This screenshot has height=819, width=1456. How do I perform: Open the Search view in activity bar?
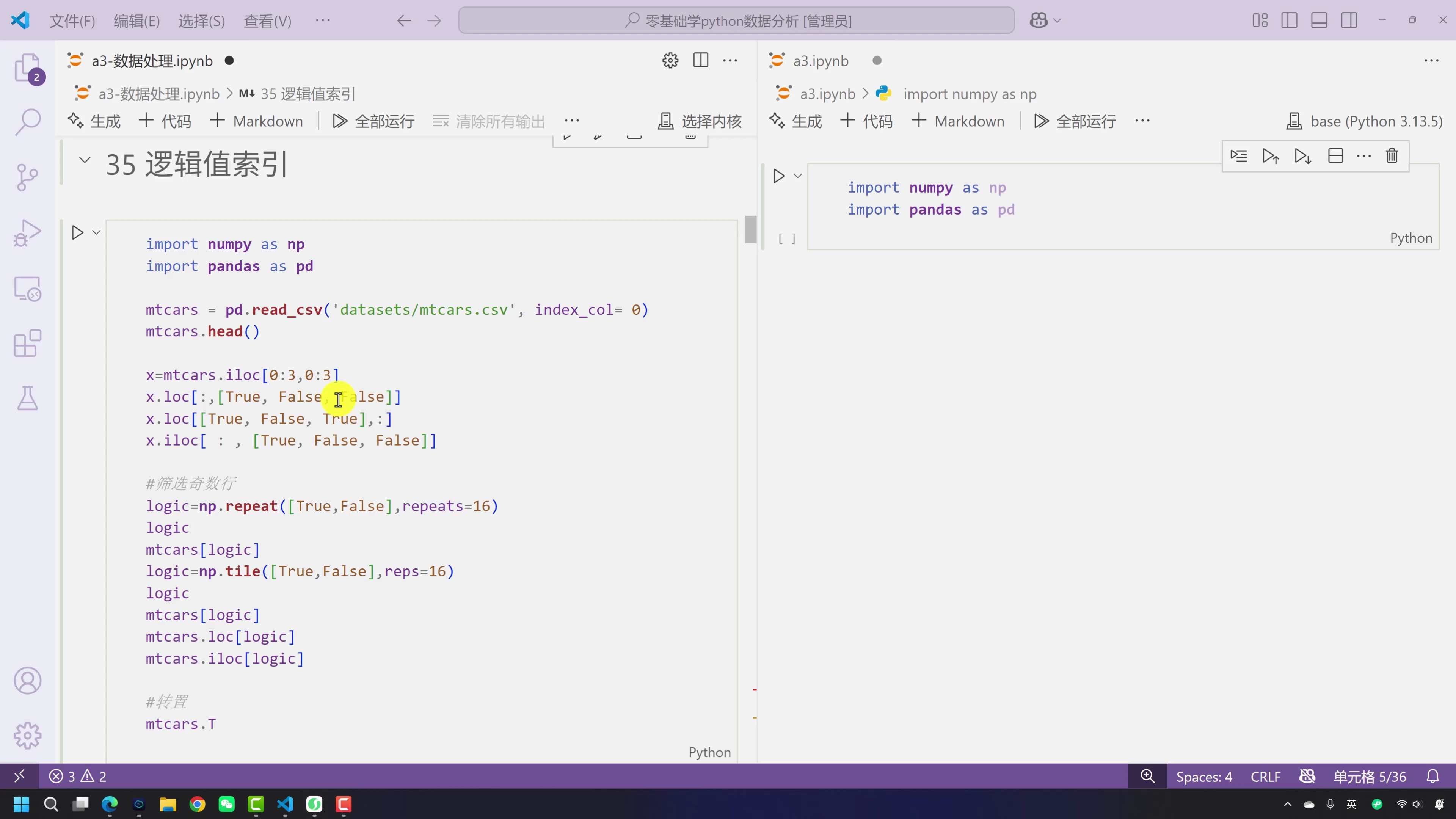27,122
